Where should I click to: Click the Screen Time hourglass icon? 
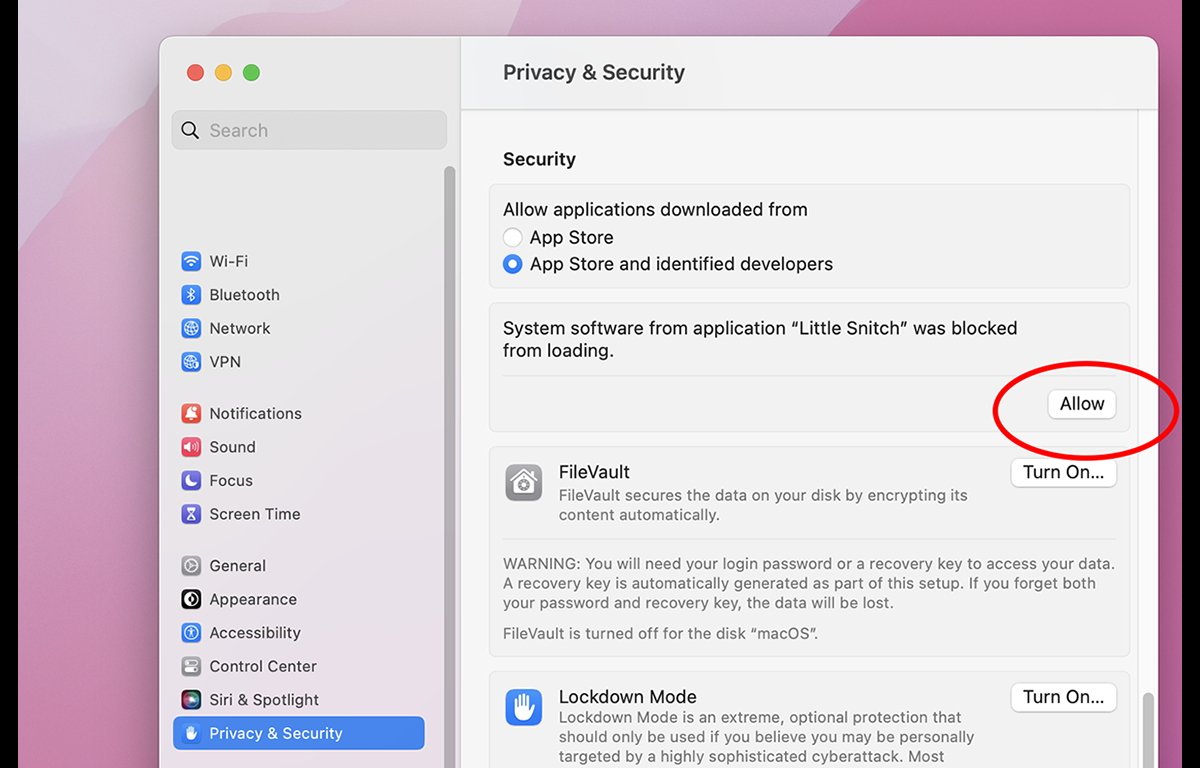click(191, 514)
